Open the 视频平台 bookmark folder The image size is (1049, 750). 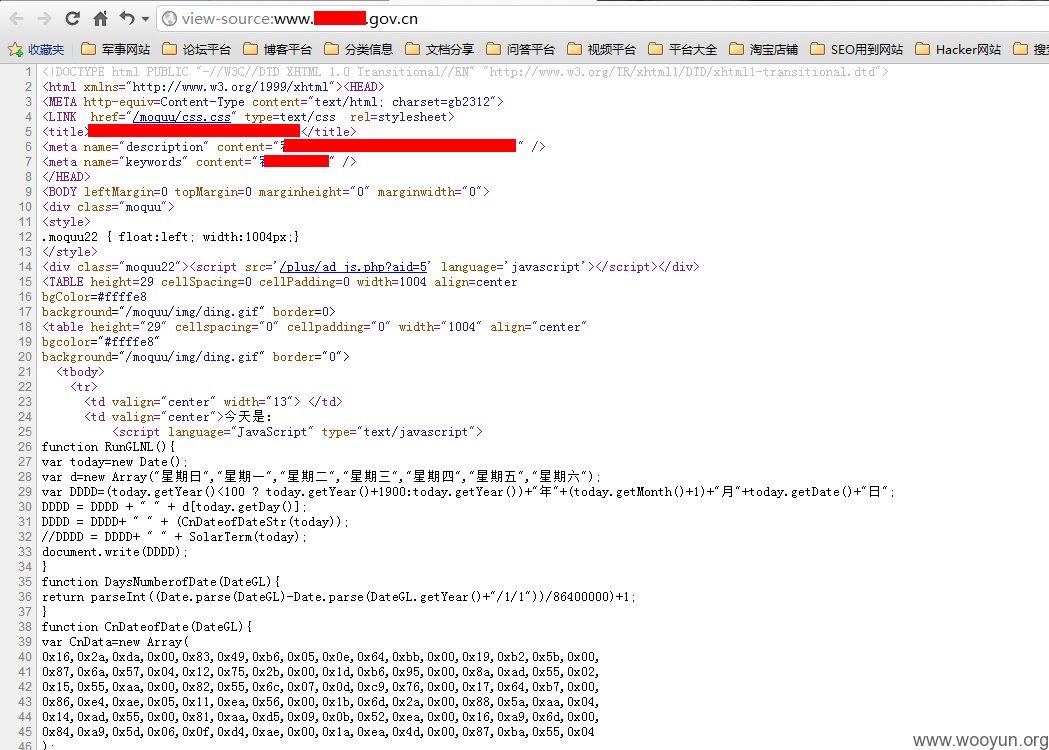coord(601,50)
